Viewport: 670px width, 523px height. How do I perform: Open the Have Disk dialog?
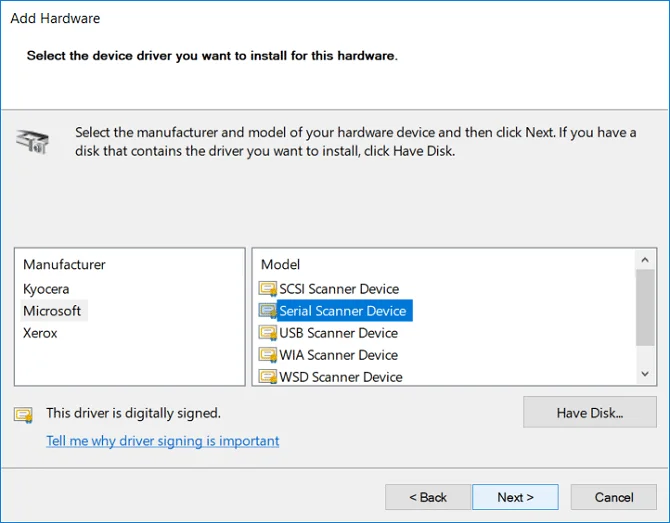(590, 412)
